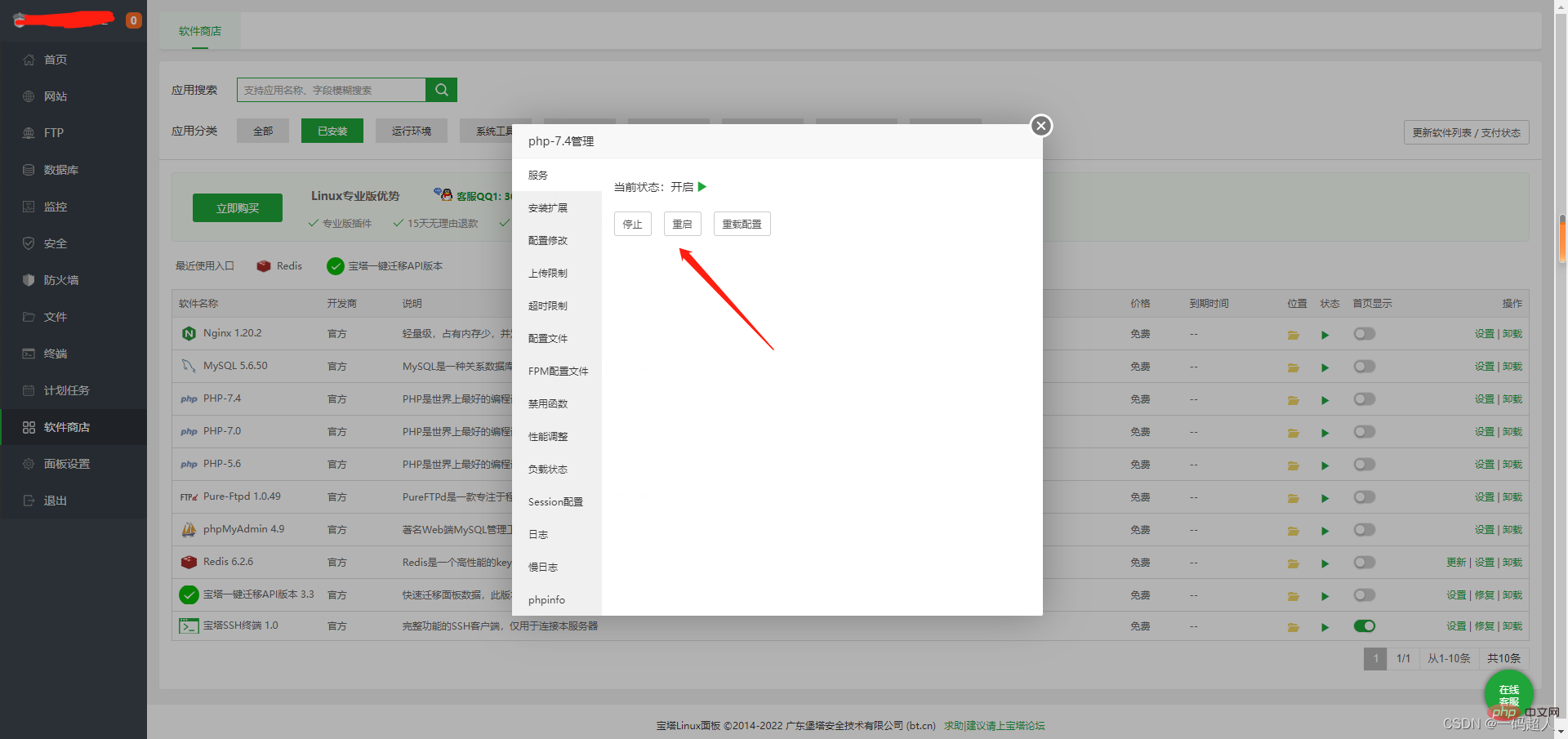Viewport: 1568px width, 739px height.
Task: Enable homepage display for Redis 6.2.6
Action: coord(1364,563)
